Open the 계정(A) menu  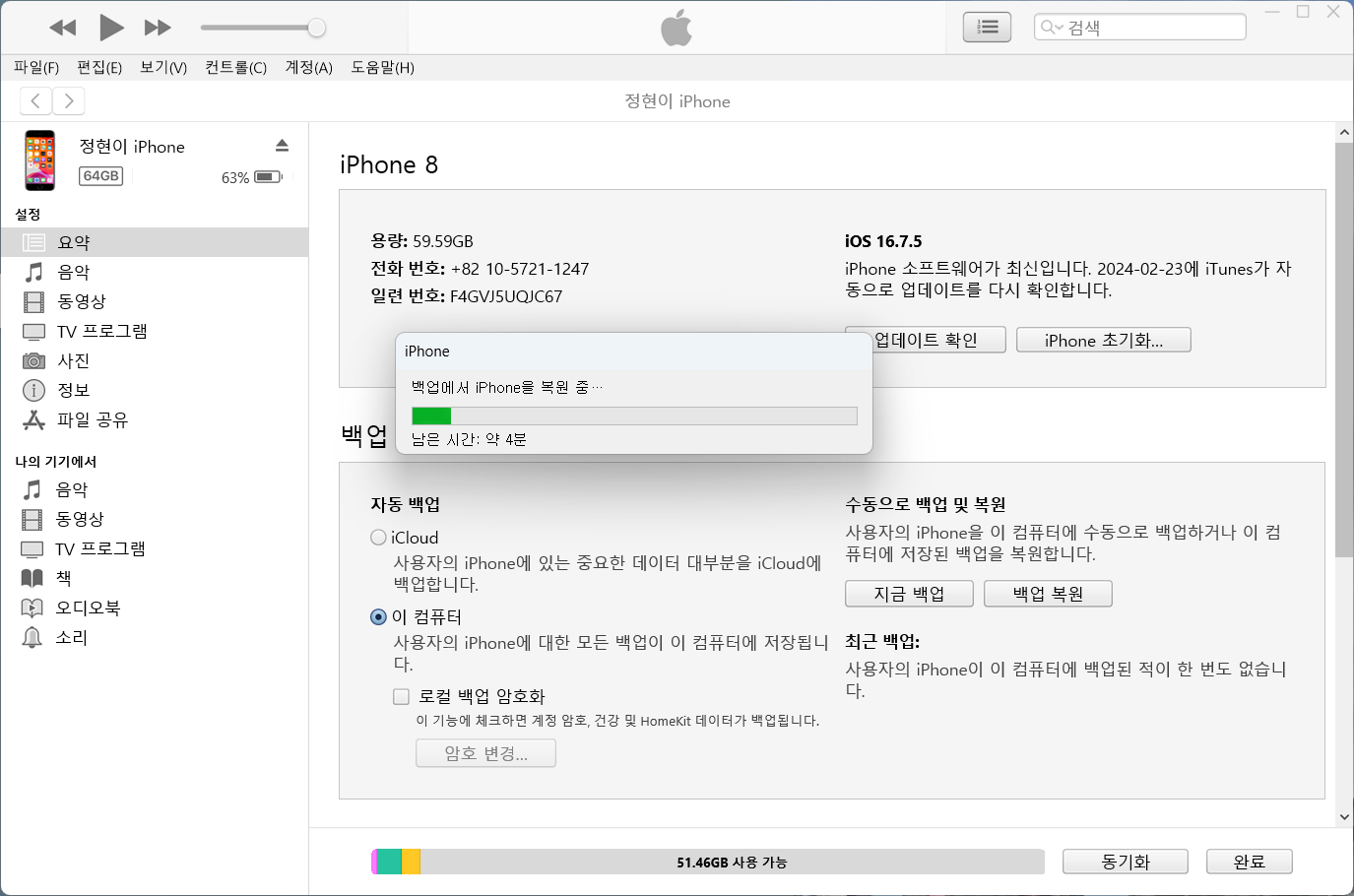coord(309,67)
